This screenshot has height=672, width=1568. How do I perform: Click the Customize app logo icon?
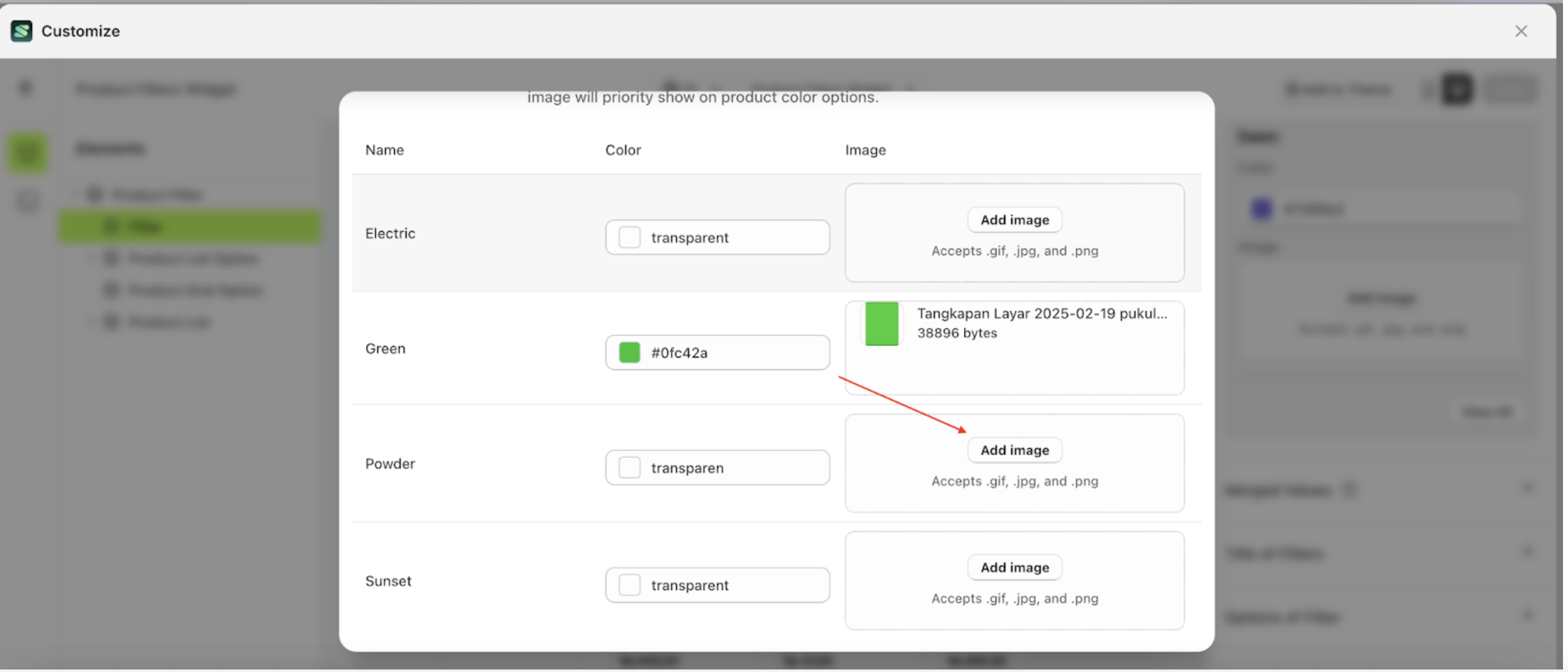coord(21,31)
